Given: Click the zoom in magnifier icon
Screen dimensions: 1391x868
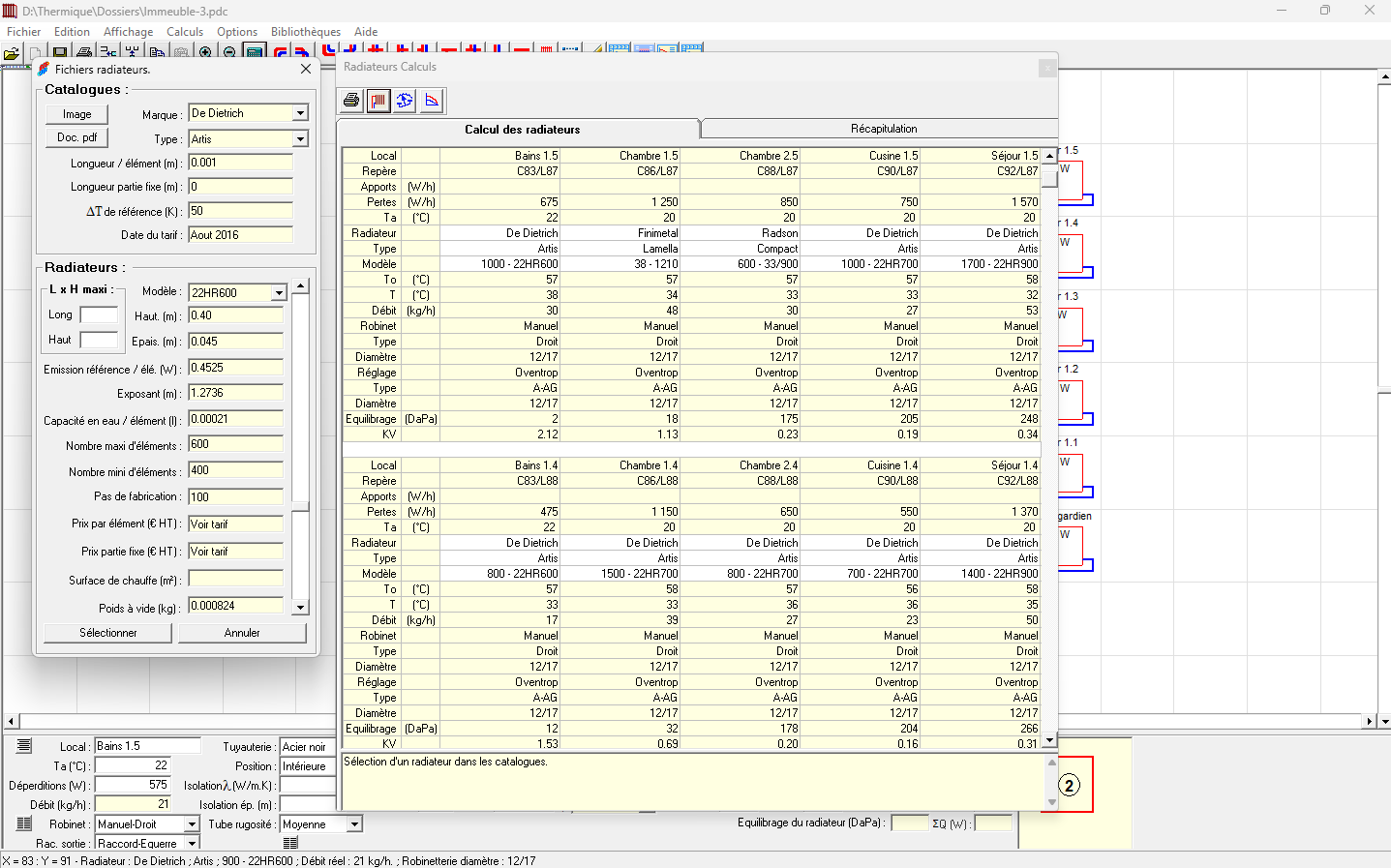Looking at the screenshot, I should tap(205, 53).
